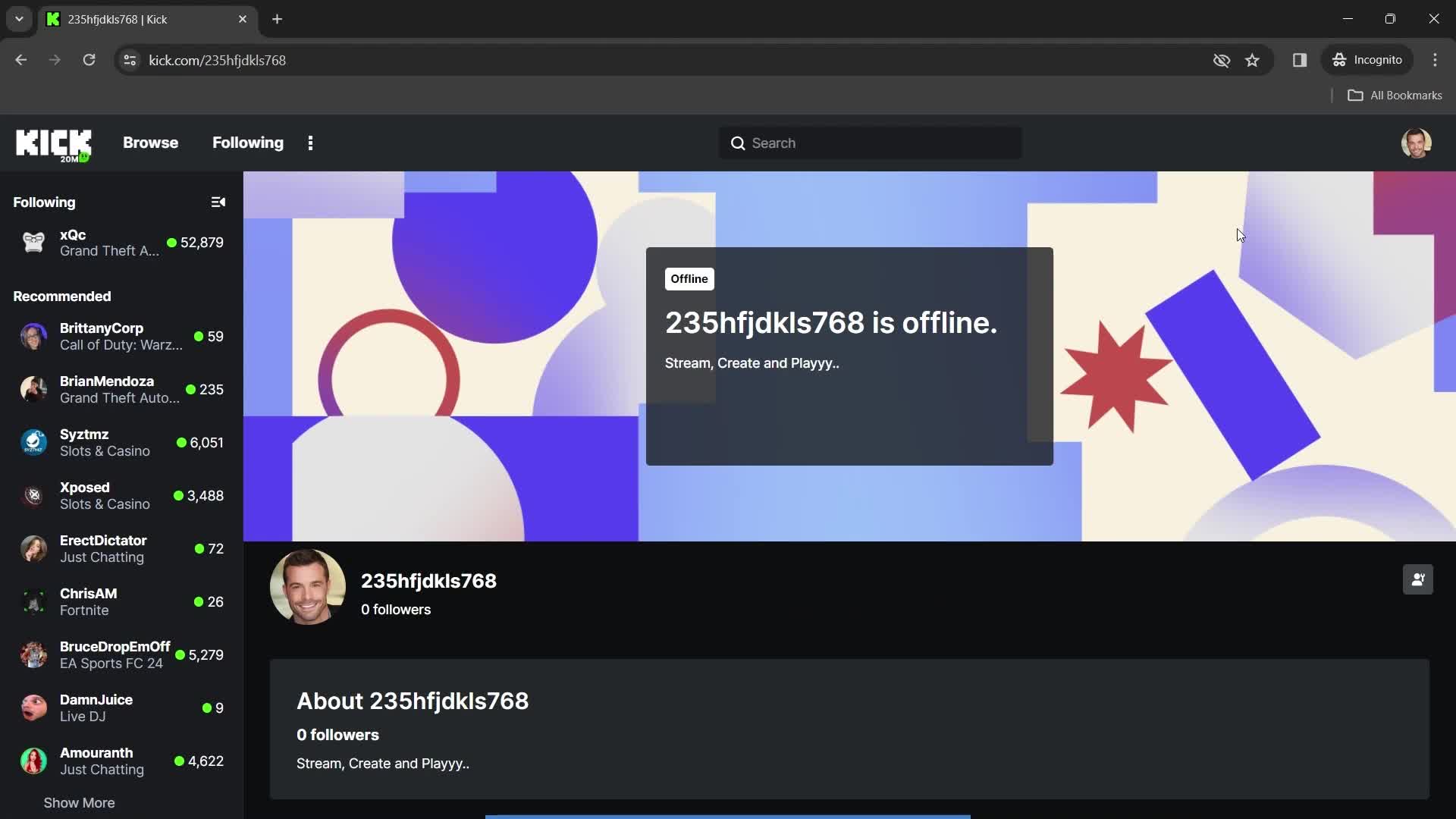Click the bookmark icon in the browser bar
This screenshot has width=1456, height=819.
(1253, 60)
